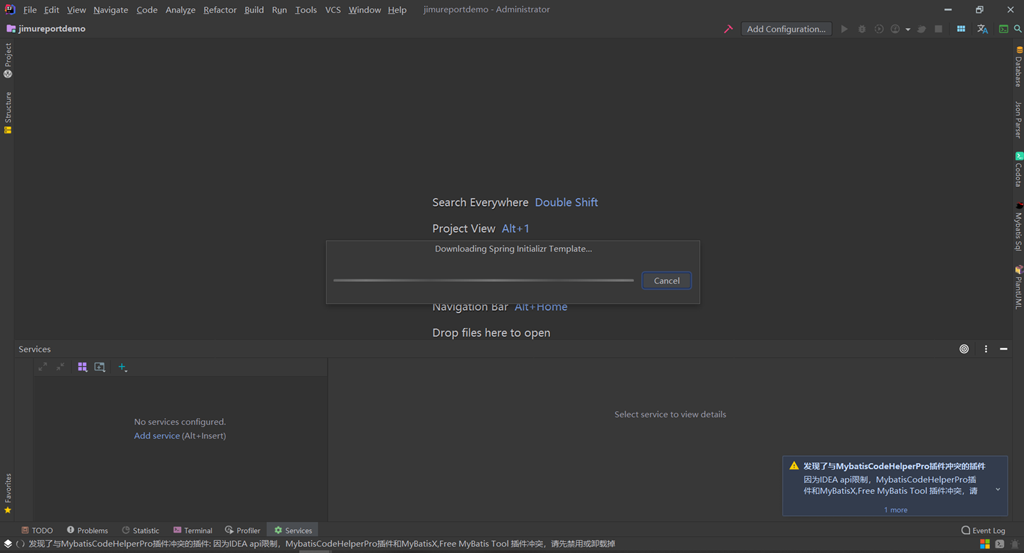This screenshot has height=553, width=1024.
Task: Open the Favorites tool window tab
Action: [8, 493]
